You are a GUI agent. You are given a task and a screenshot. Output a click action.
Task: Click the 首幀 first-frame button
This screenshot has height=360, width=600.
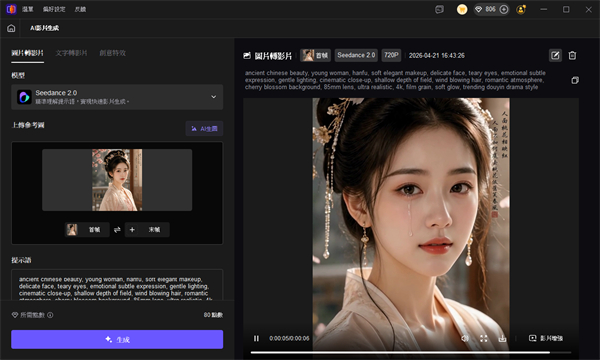87,230
